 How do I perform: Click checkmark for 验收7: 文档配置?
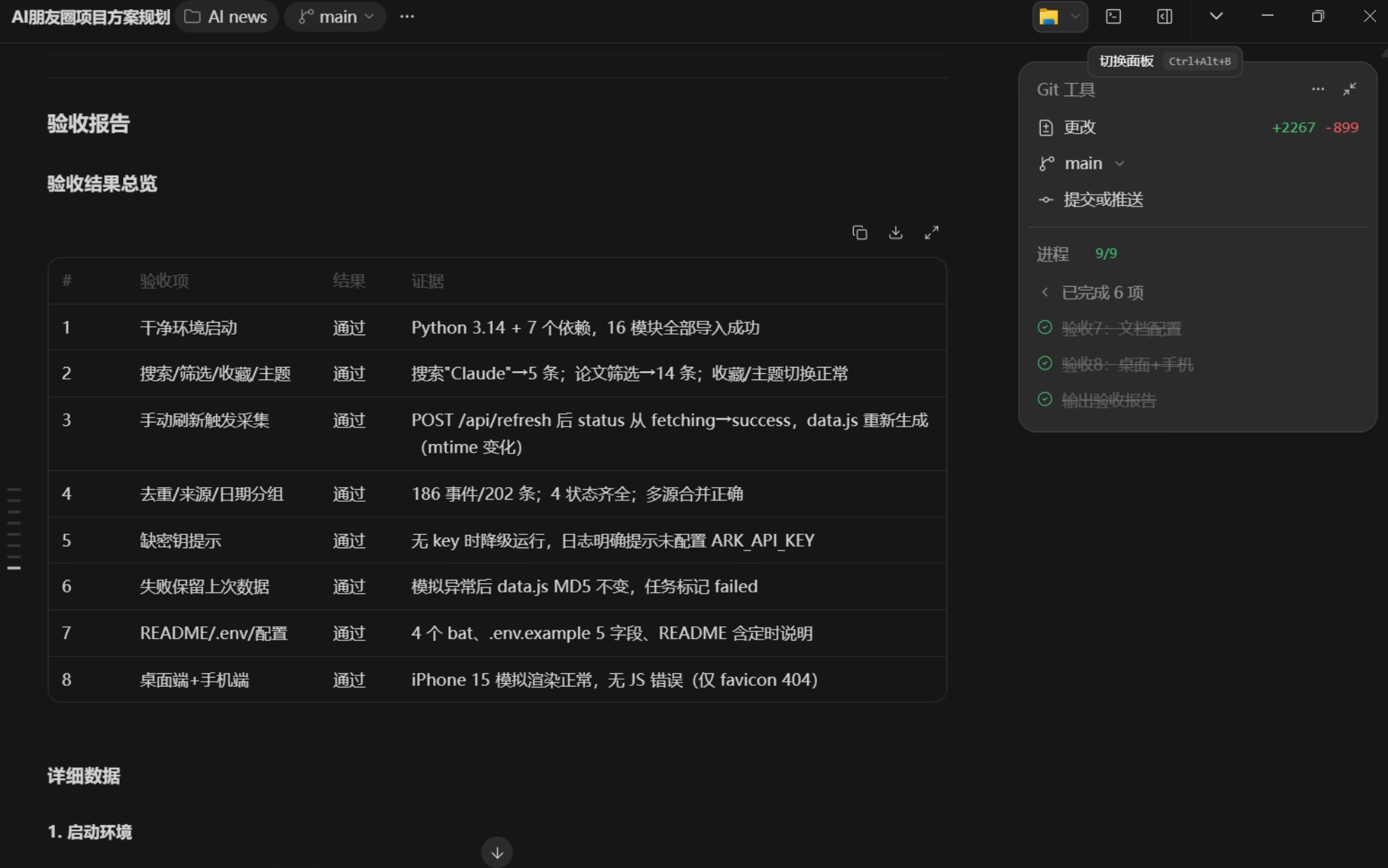1045,328
